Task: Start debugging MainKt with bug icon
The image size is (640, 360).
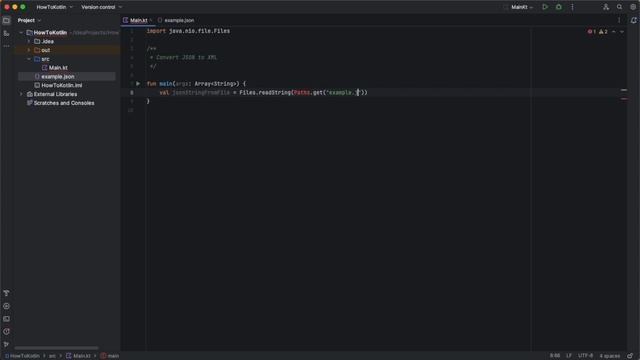Action: (559, 7)
